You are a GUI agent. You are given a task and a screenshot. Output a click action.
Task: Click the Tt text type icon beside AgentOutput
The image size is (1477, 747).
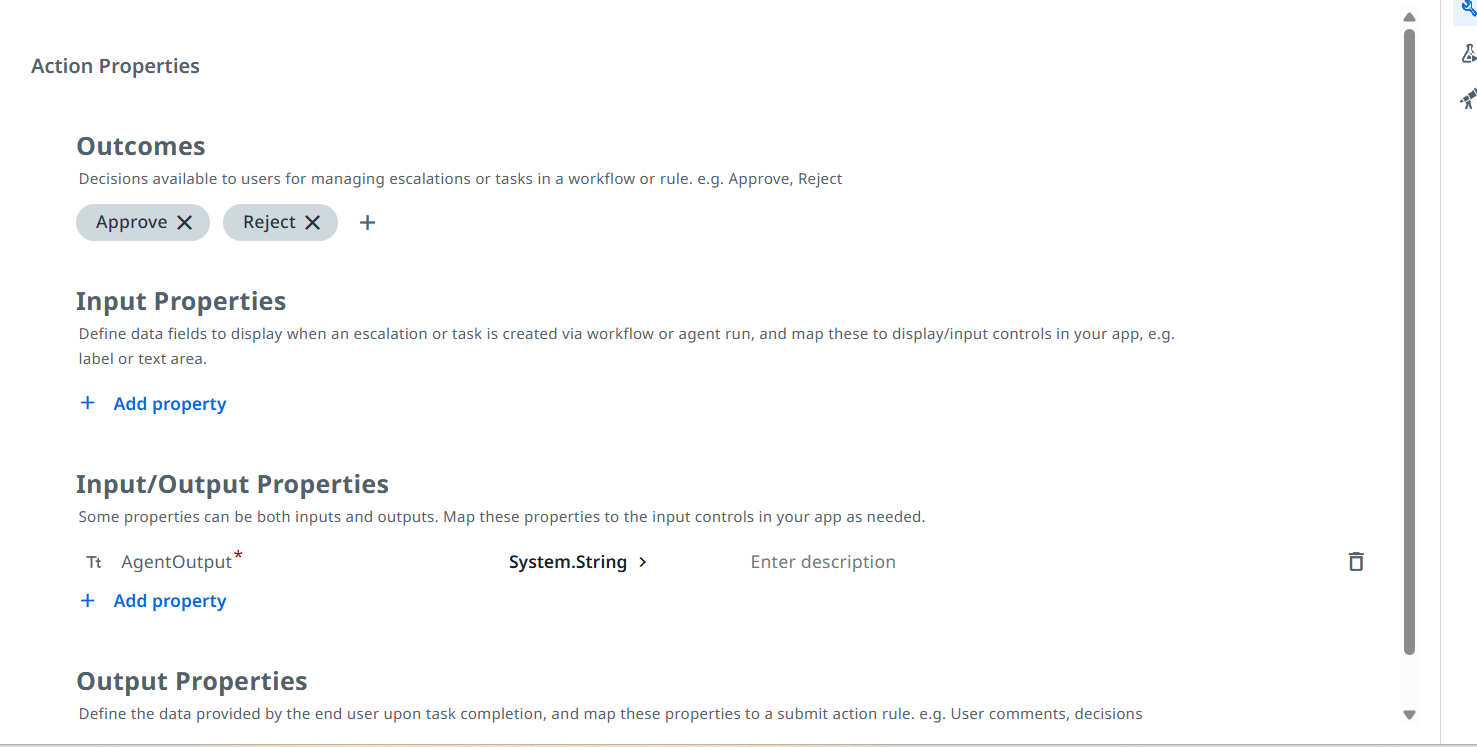[94, 562]
